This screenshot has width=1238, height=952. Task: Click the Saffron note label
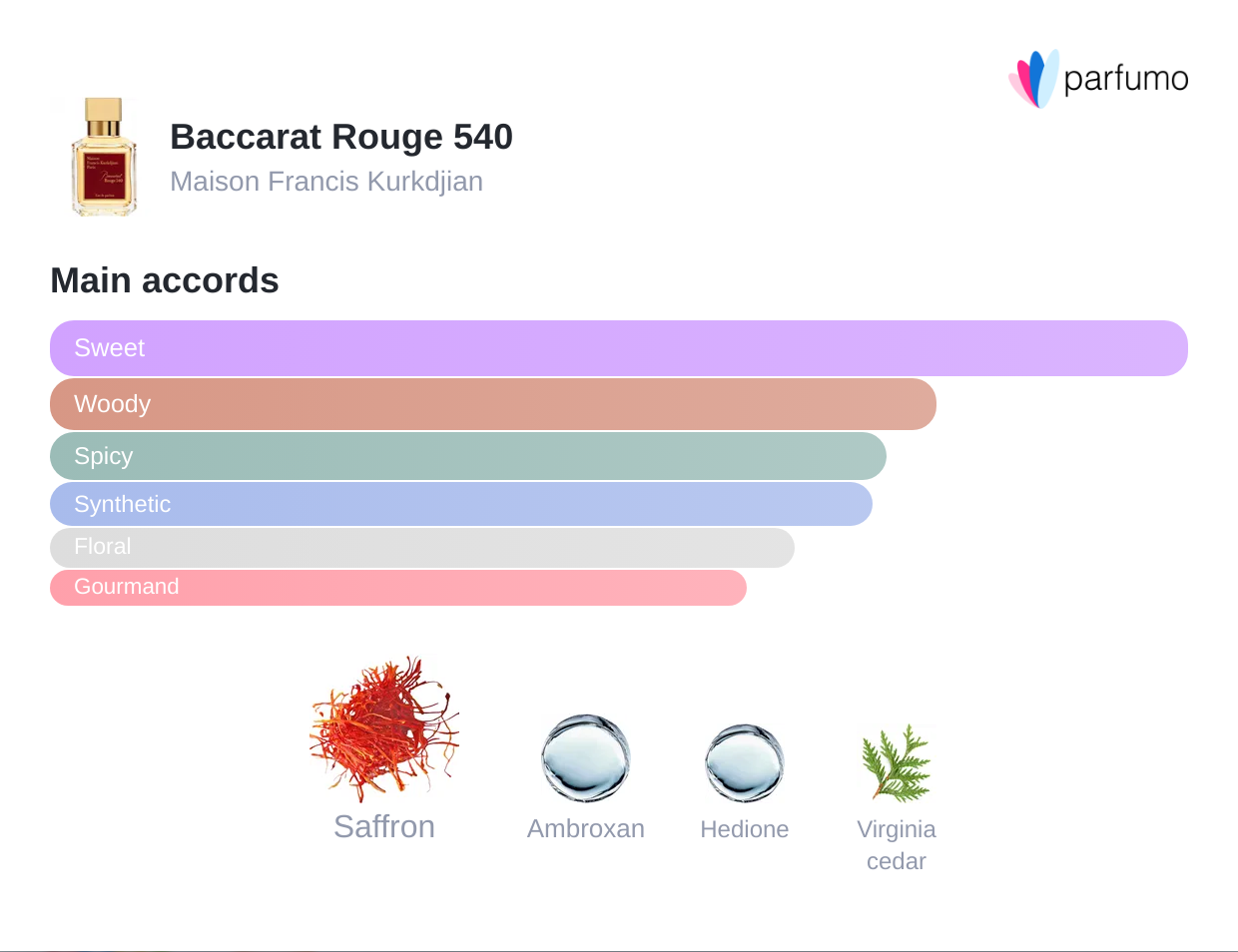coord(384,827)
